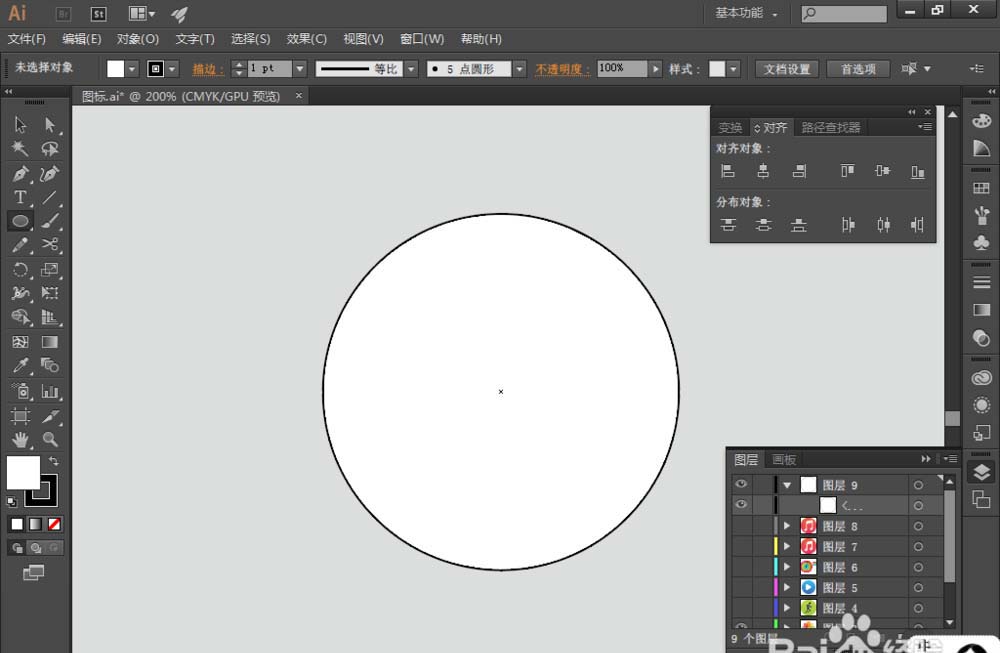1000x653 pixels.
Task: Show 图层 8 via visibility box
Action: pos(741,526)
